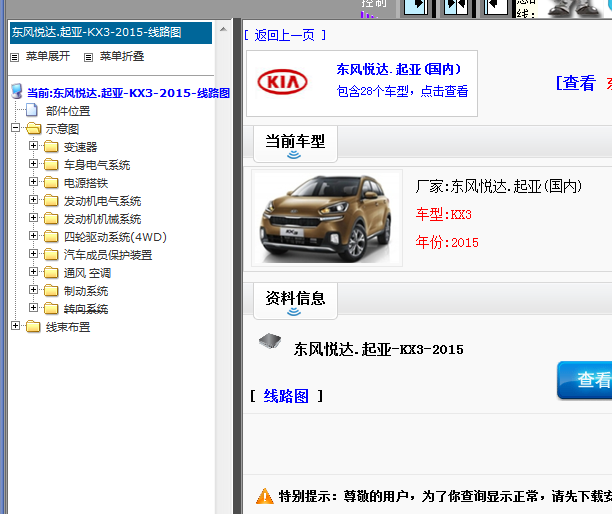Select the 电源搭铁 tree label

(86, 183)
